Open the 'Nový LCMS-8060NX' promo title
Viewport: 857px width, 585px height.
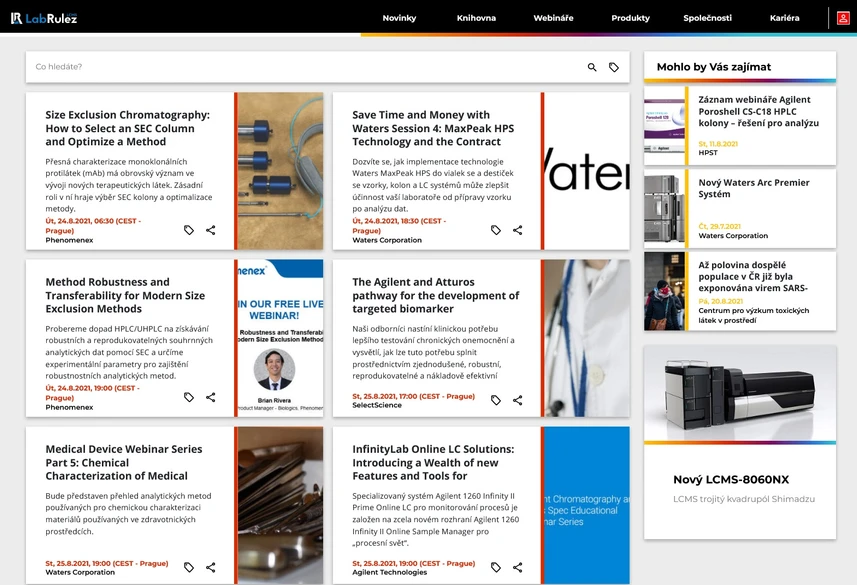coord(731,479)
